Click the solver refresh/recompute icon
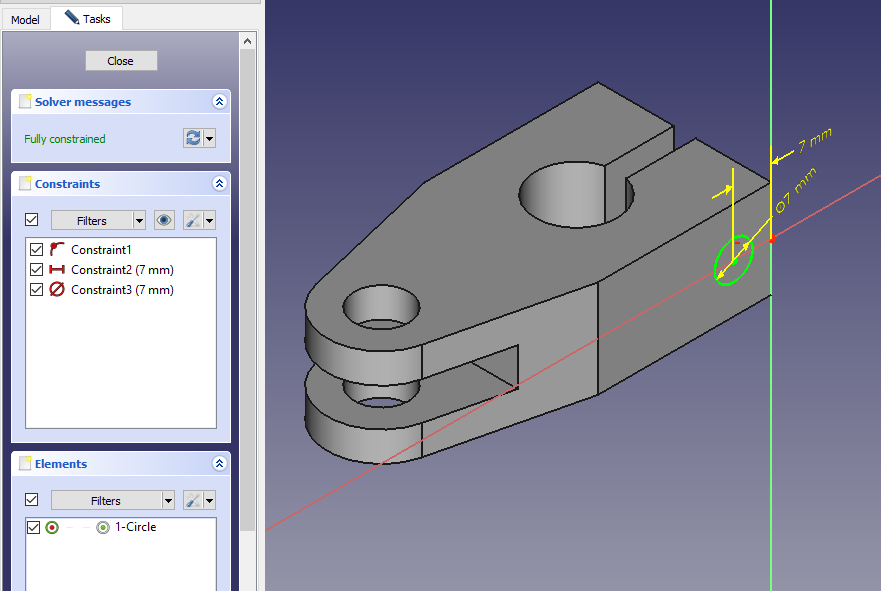The image size is (881, 591). pos(193,138)
